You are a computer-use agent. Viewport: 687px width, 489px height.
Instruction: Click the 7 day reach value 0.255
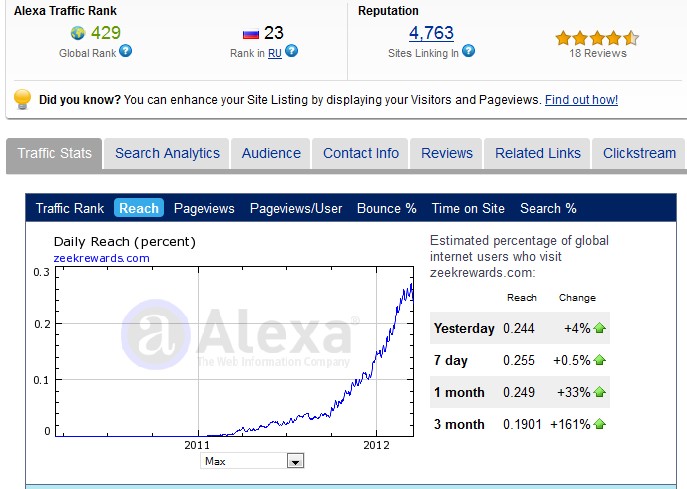click(519, 360)
